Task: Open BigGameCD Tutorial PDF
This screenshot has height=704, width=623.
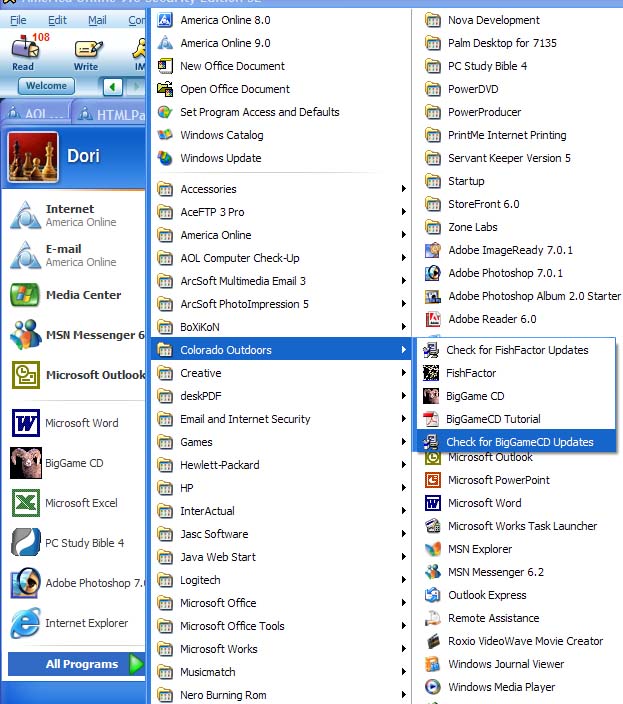Action: tap(516, 419)
